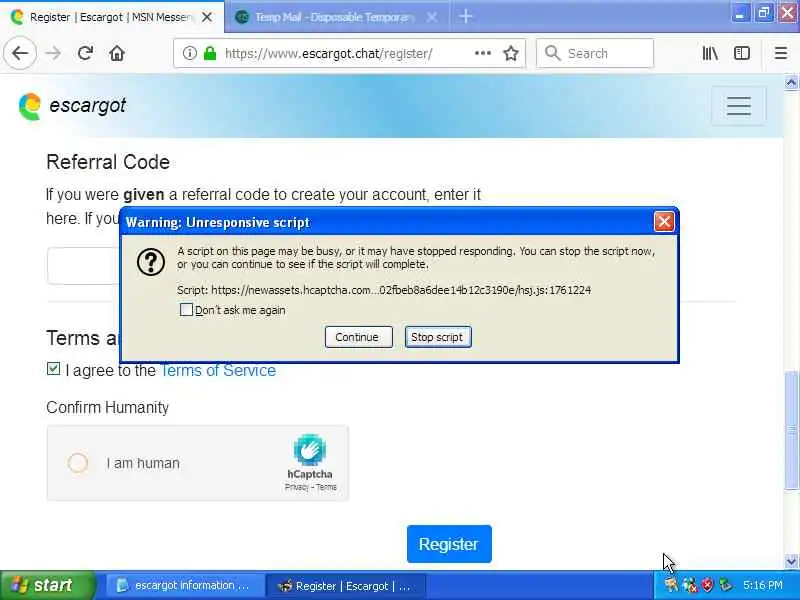Viewport: 800px width, 600px height.
Task: Show site information icon in address bar
Action: coord(189,53)
